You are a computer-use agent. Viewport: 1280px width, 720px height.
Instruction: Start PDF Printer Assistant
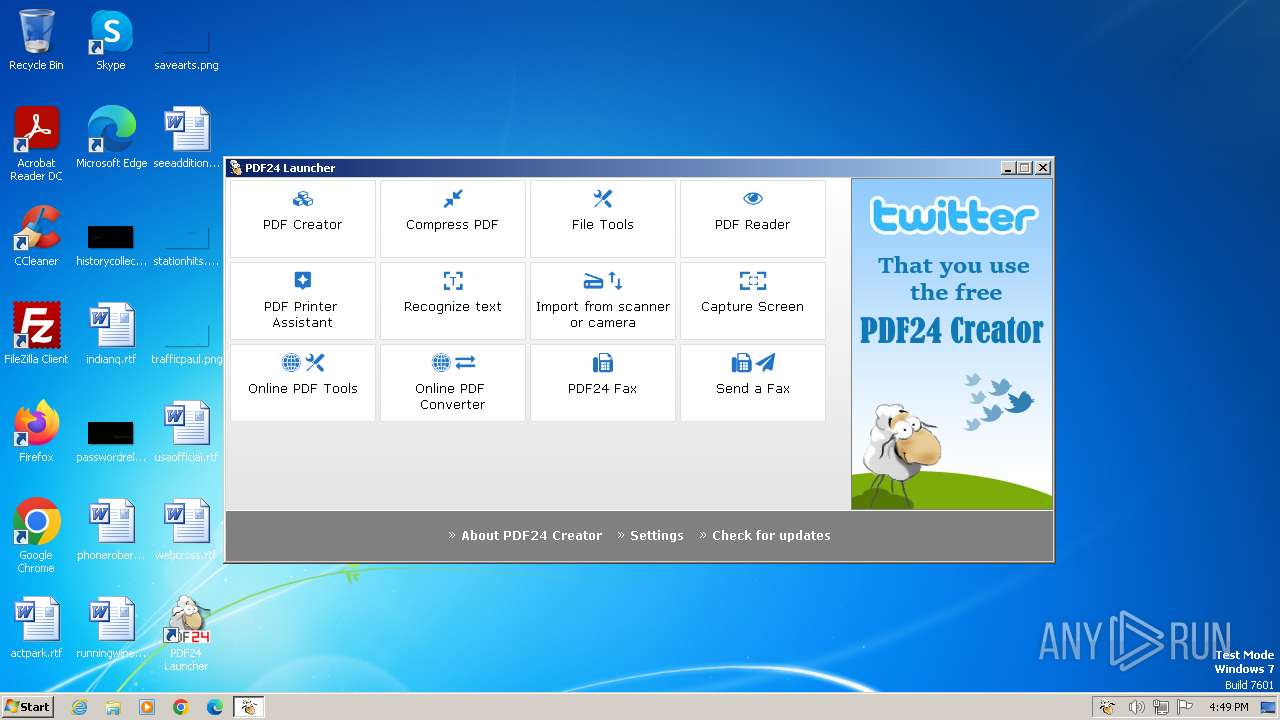tap(303, 300)
